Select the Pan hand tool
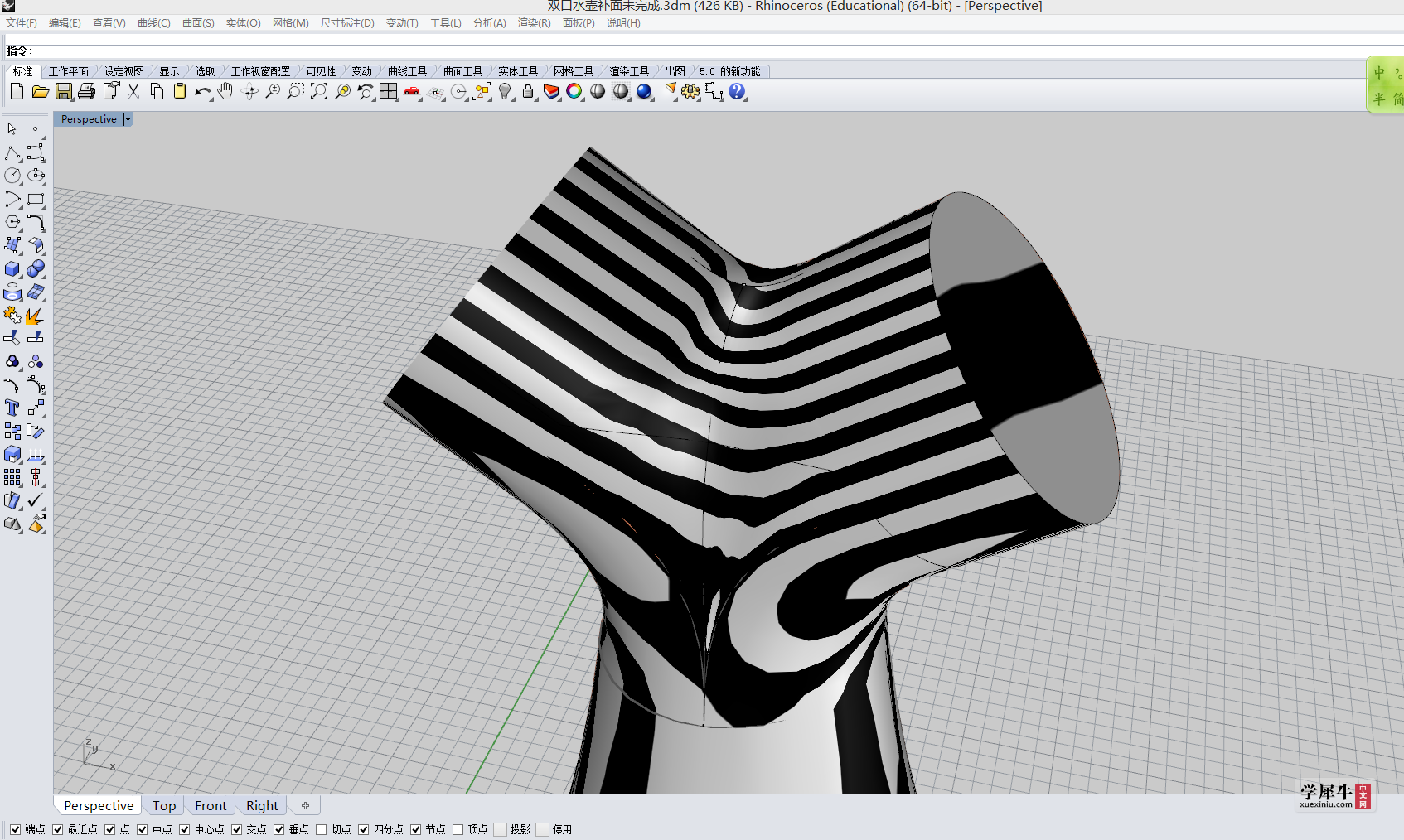The image size is (1404, 840). pyautogui.click(x=225, y=92)
